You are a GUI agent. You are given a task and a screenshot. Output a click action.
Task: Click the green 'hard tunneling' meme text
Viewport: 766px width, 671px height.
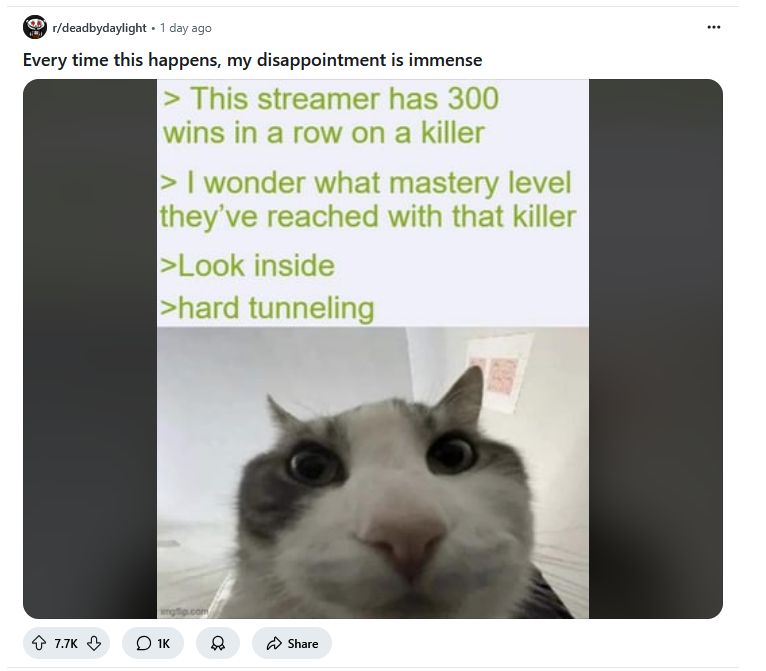click(x=267, y=309)
